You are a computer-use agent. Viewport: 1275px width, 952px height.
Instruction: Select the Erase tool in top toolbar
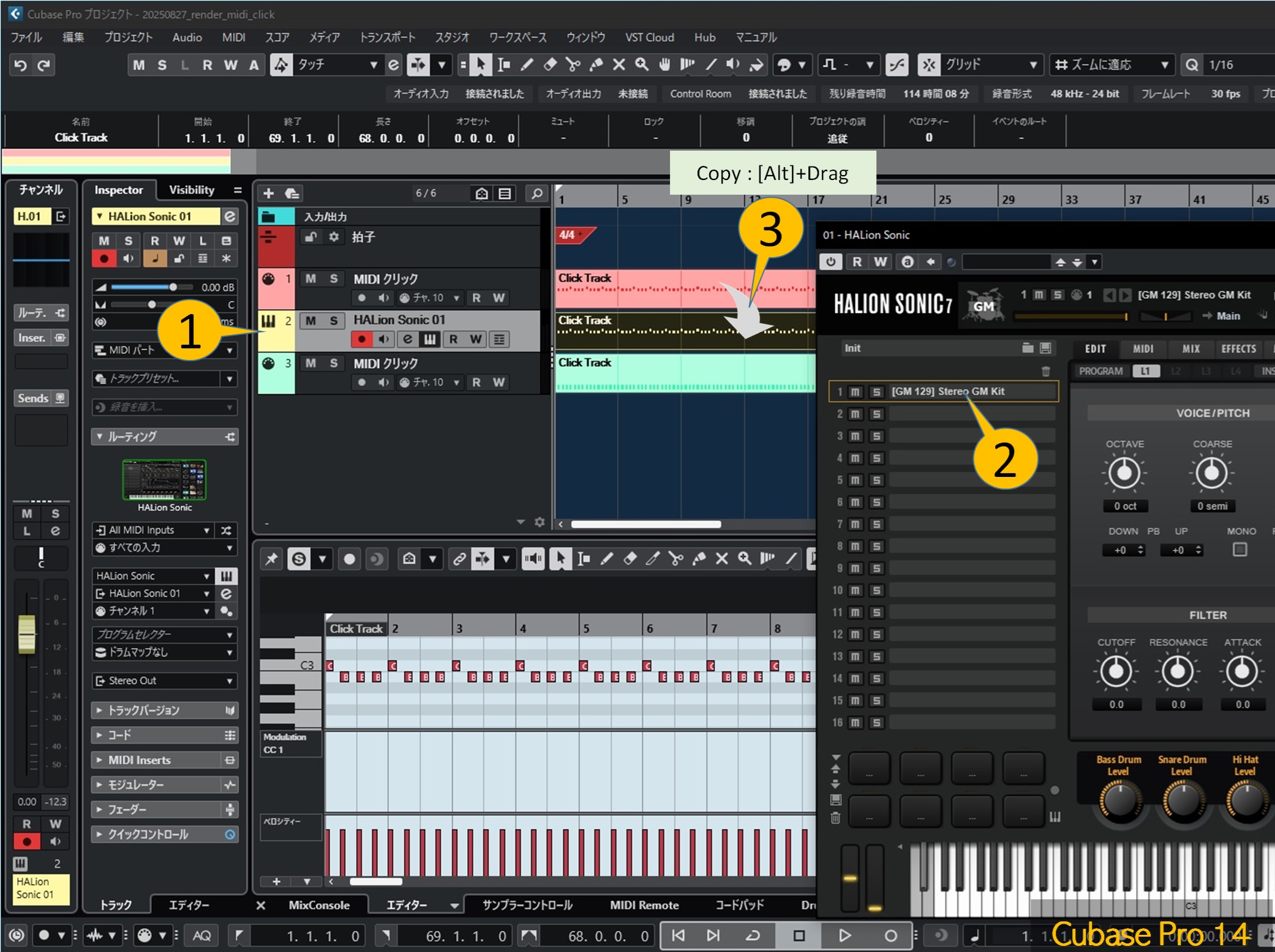pos(550,64)
